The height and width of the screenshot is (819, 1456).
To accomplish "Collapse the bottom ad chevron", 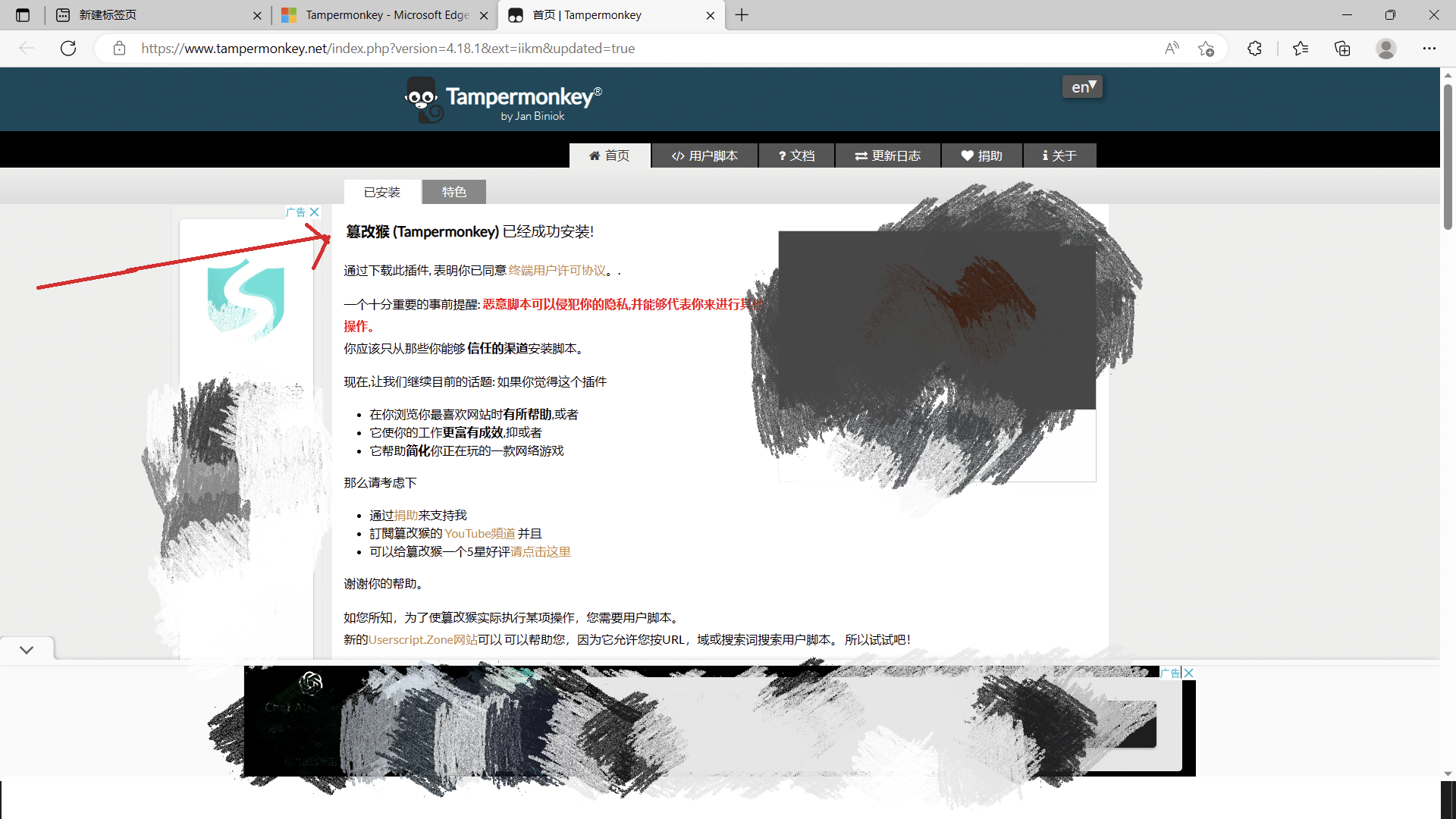I will (27, 650).
